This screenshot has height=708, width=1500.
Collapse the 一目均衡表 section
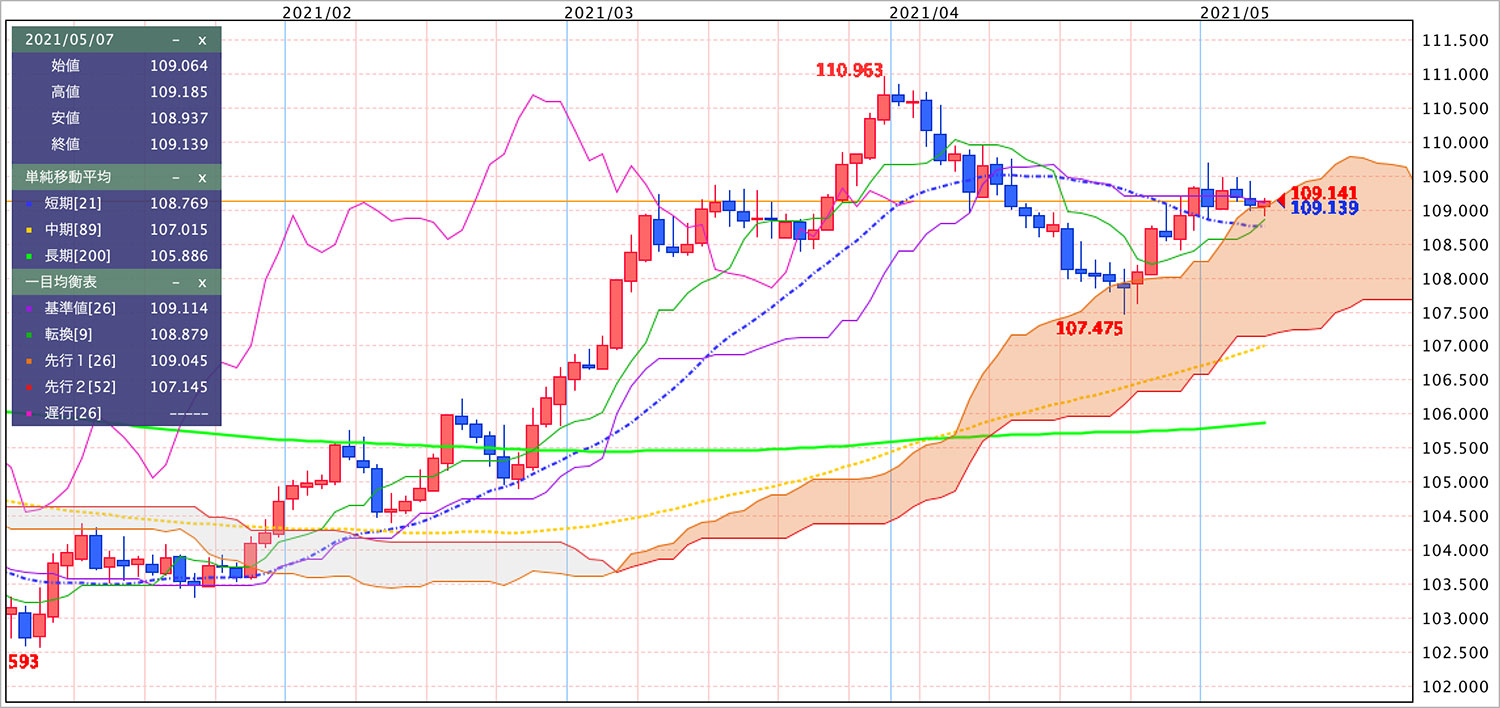pos(176,282)
